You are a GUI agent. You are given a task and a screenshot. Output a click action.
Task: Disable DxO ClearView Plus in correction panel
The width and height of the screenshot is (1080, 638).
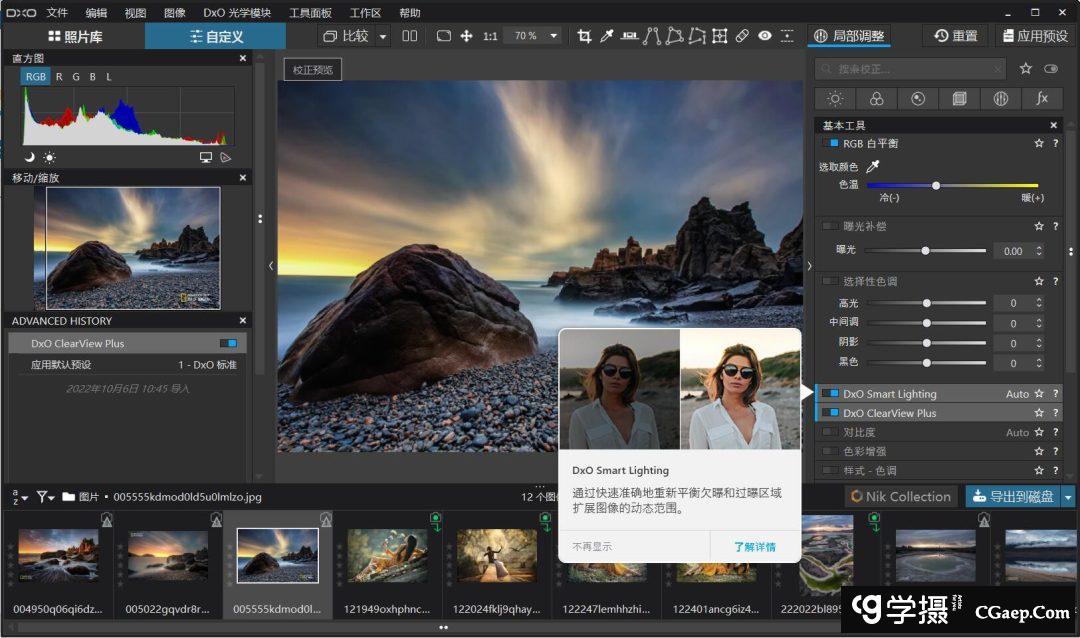pyautogui.click(x=830, y=413)
